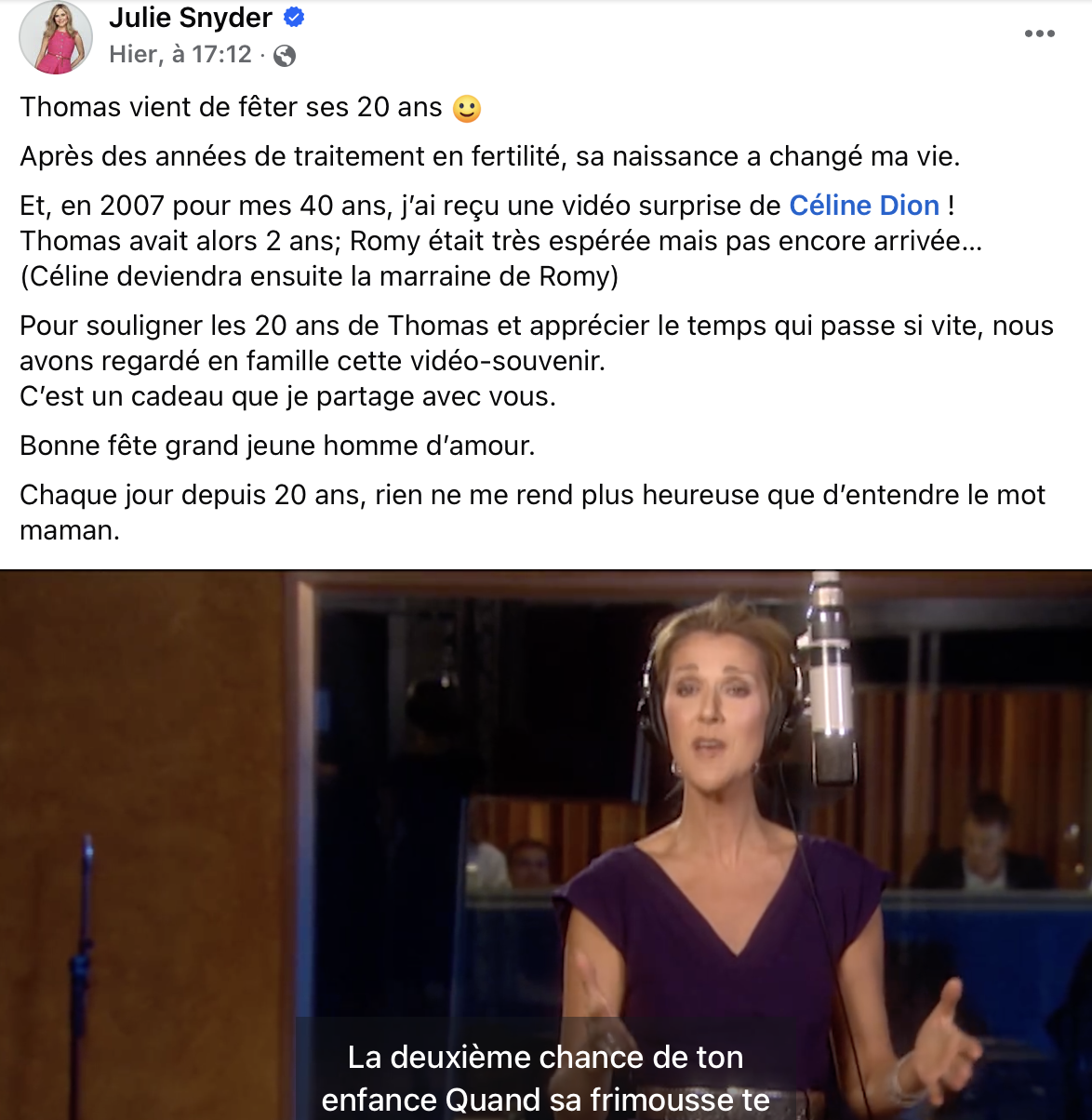Click the word 'maman.' ending the post
Image resolution: width=1092 pixels, height=1120 pixels.
pos(71,531)
